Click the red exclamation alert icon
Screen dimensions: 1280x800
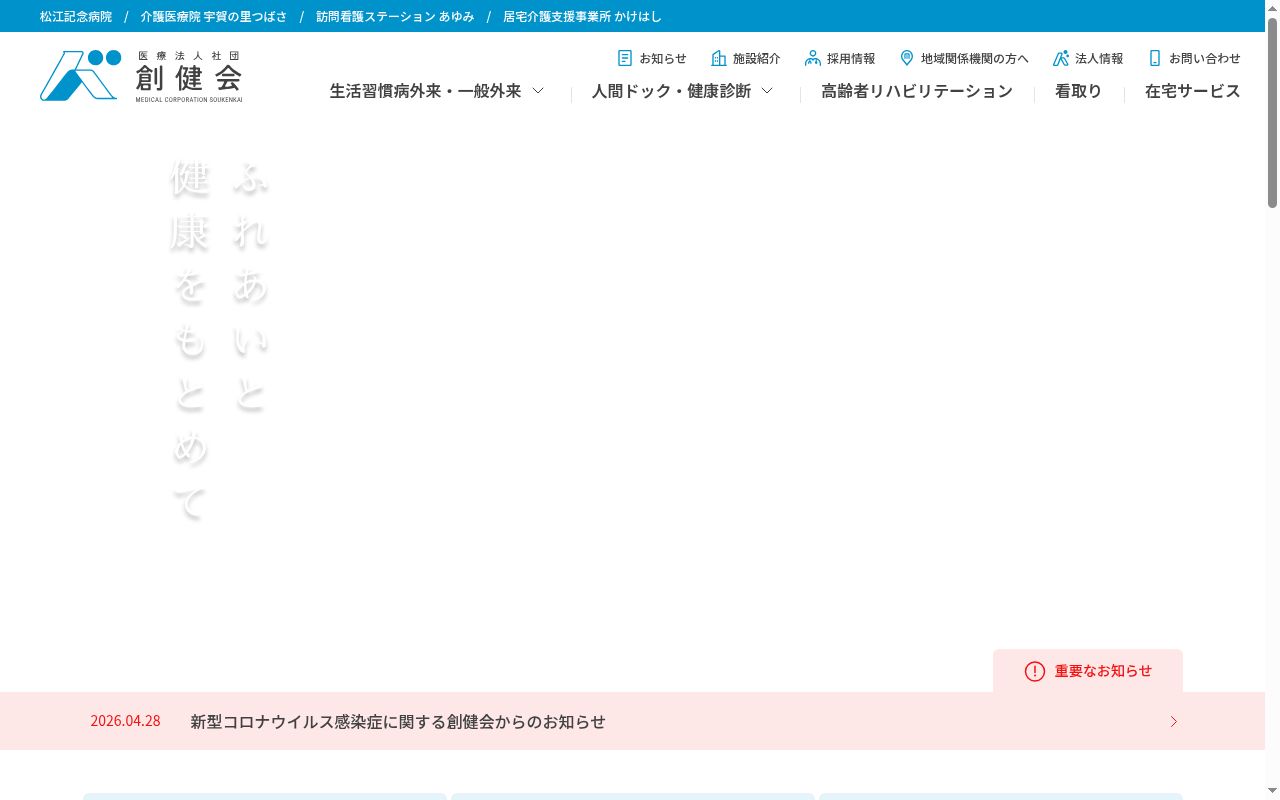(x=1035, y=671)
